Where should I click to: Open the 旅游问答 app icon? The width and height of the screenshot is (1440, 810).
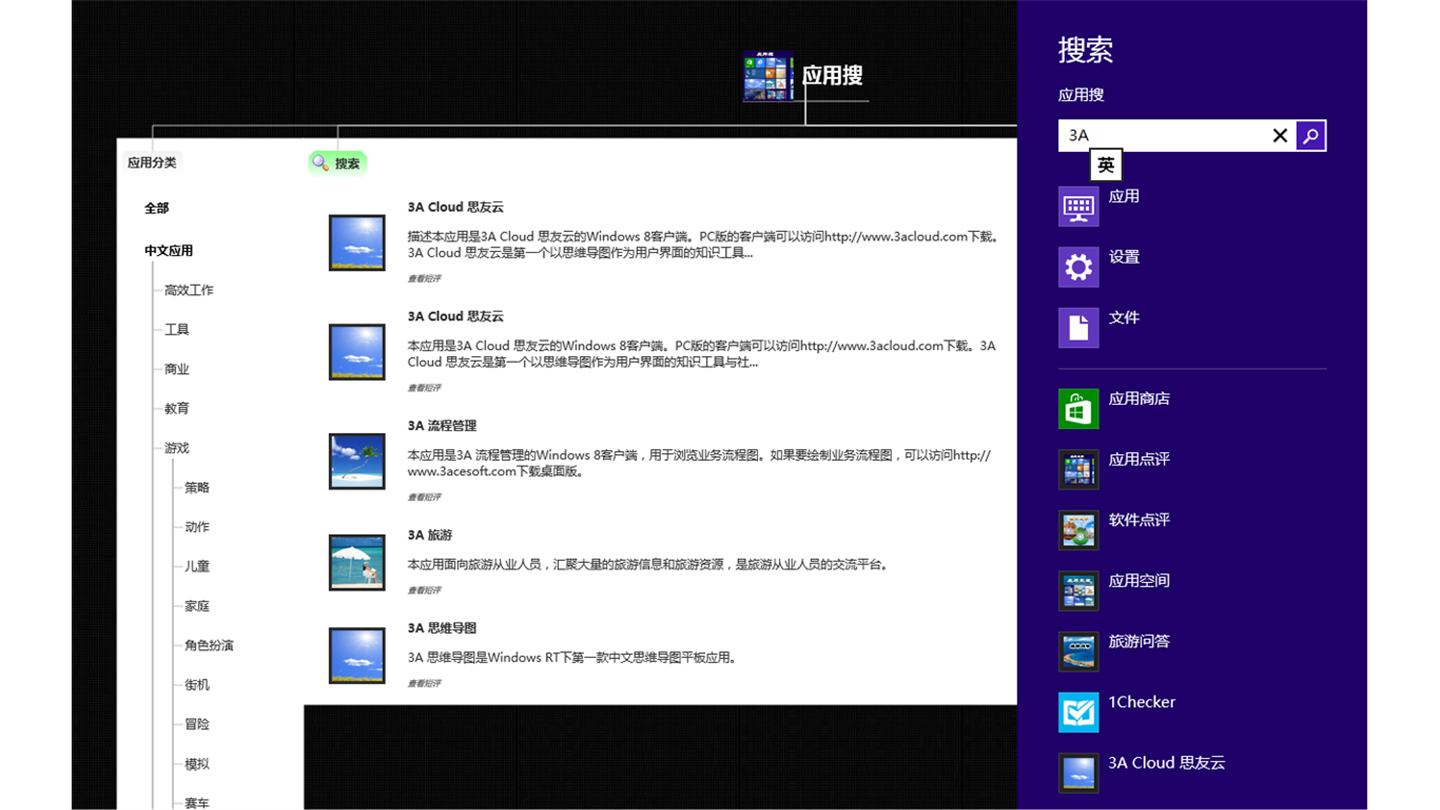pos(1078,651)
